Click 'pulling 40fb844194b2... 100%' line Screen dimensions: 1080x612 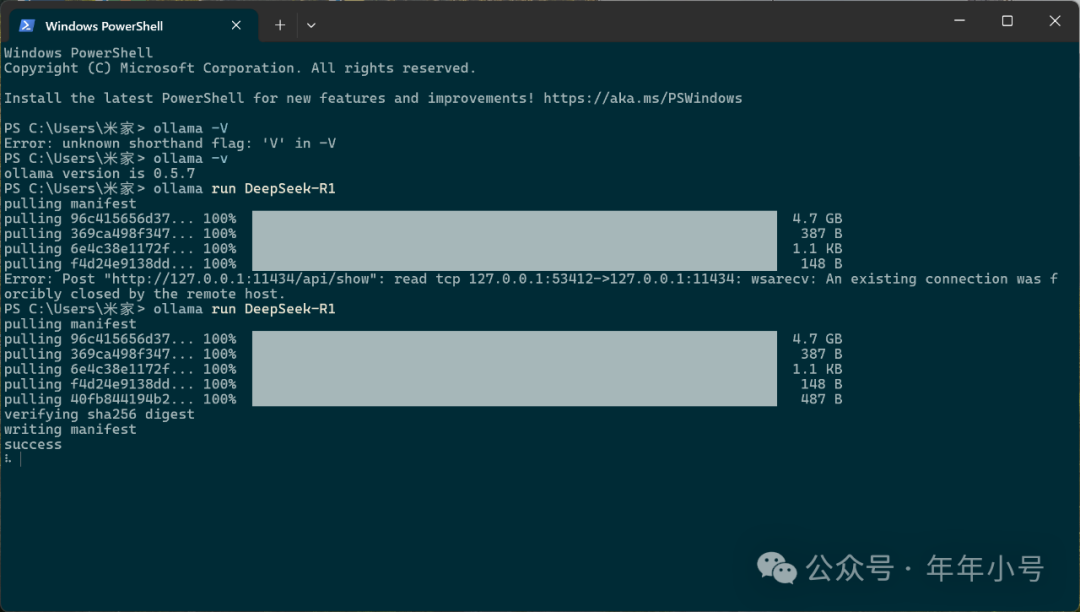120,399
